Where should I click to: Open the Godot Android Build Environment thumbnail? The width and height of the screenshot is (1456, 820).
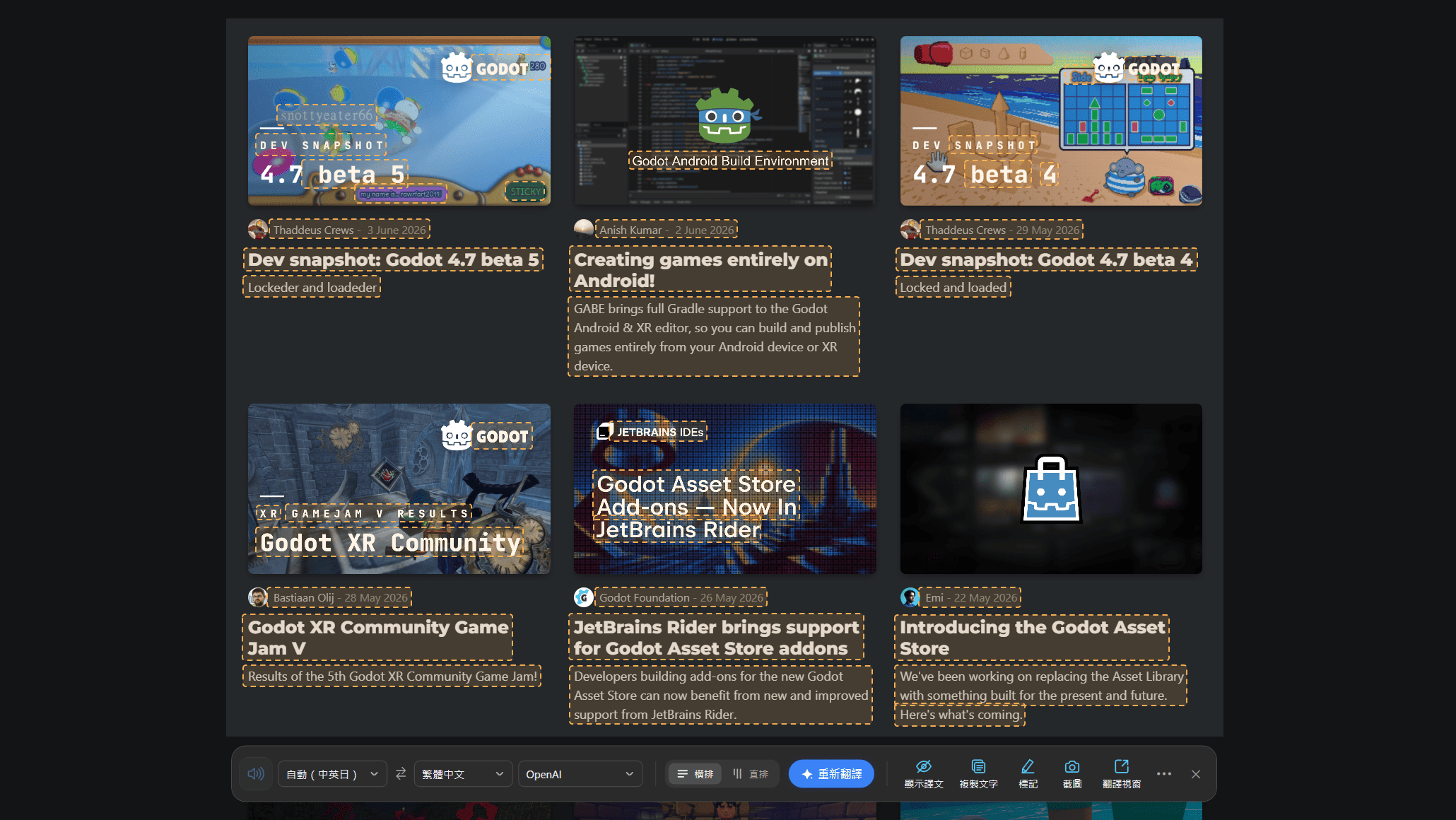click(x=725, y=121)
